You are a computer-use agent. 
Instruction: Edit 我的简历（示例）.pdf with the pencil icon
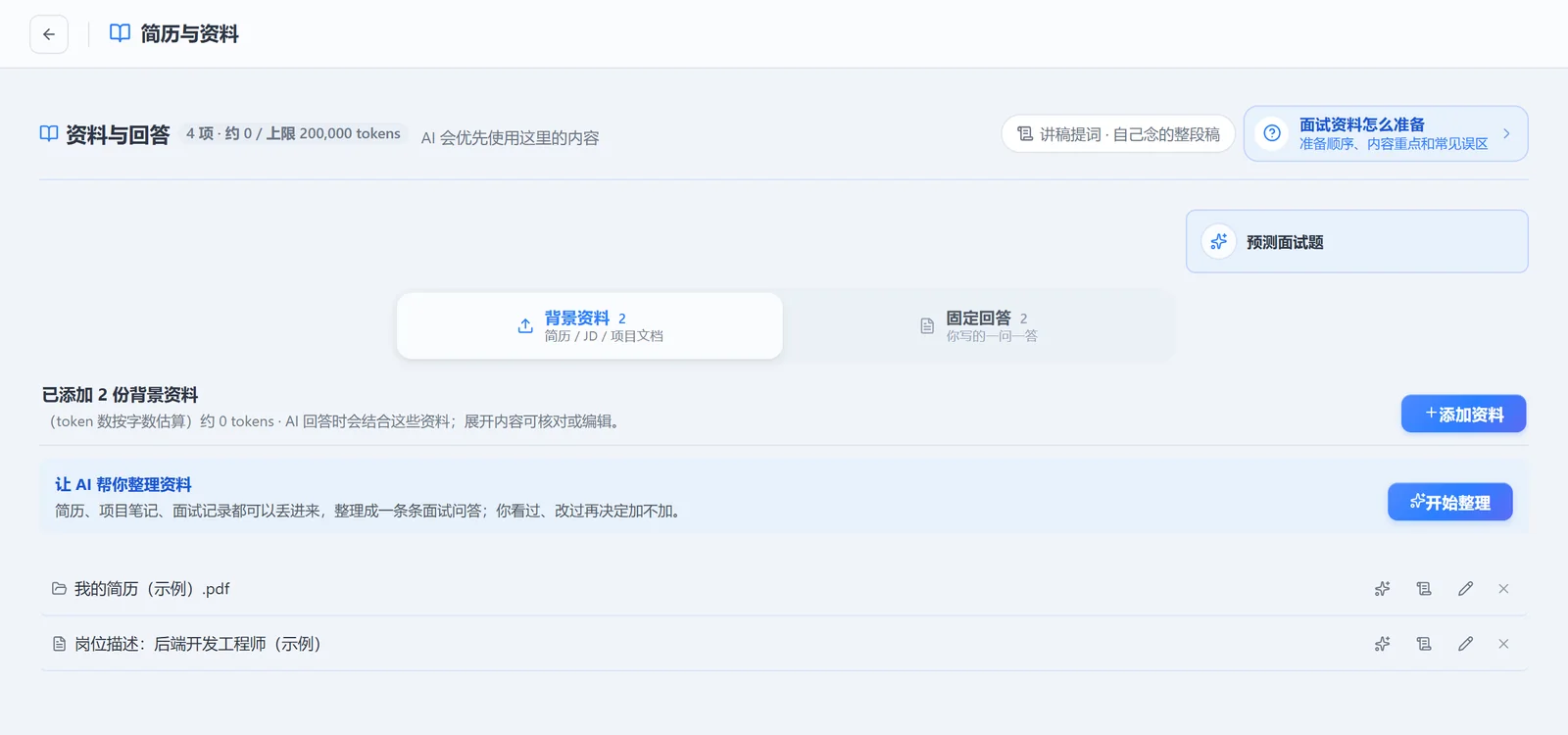[x=1465, y=589]
